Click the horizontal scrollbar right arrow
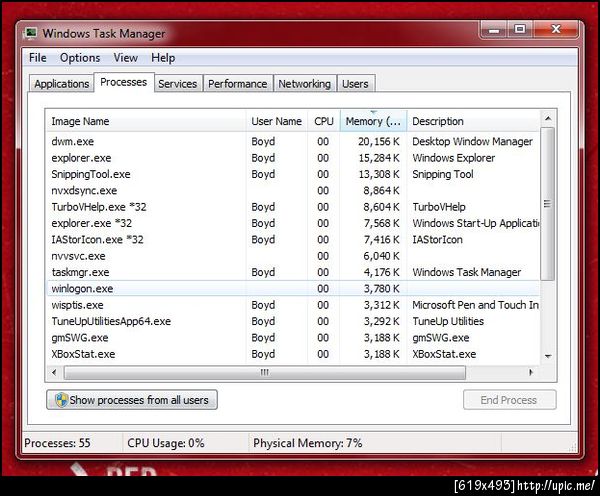This screenshot has height=496, width=600. click(531, 372)
